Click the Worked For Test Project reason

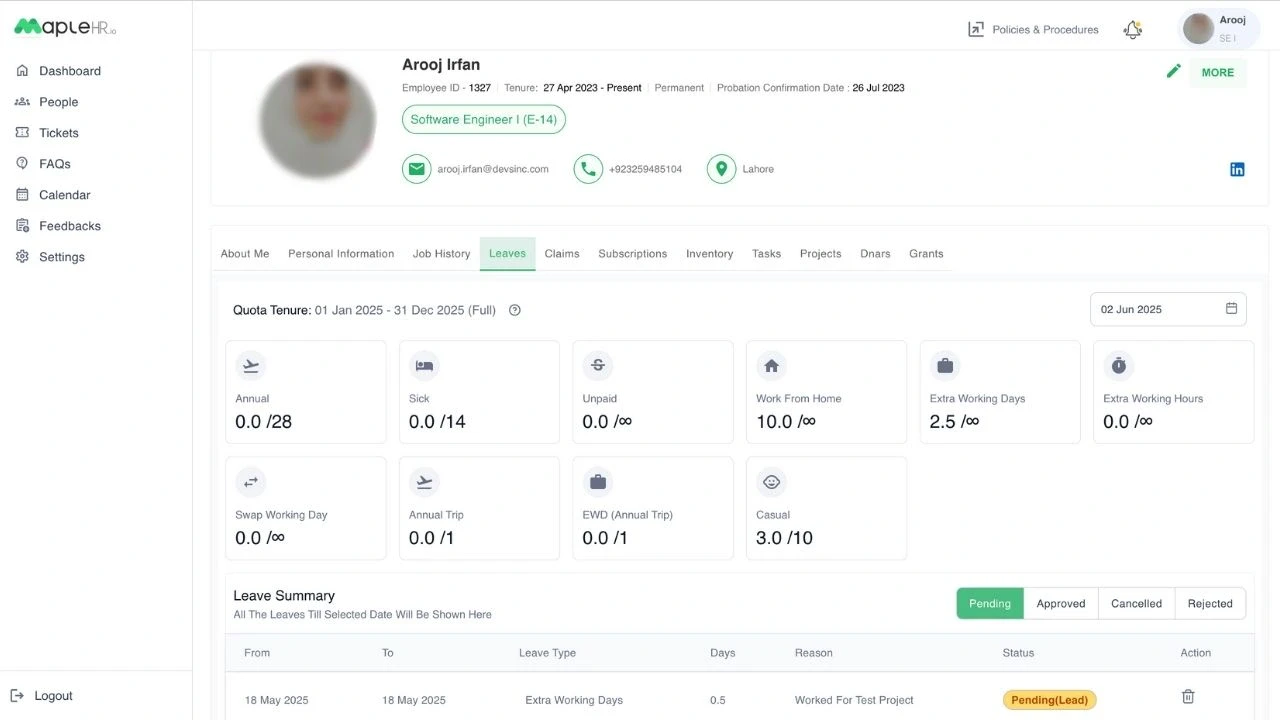pyautogui.click(x=854, y=700)
